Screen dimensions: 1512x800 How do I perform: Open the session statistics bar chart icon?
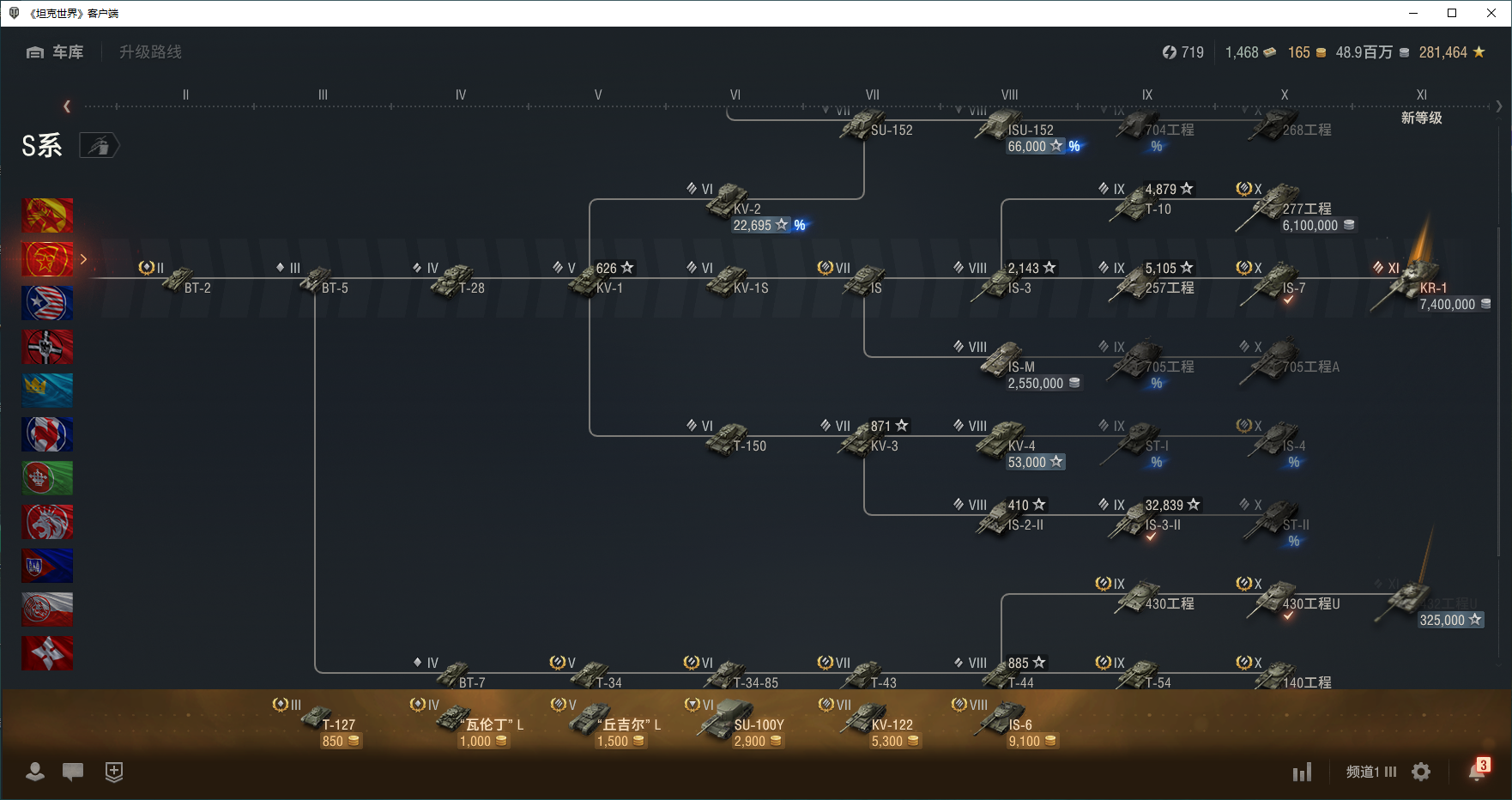[x=1302, y=772]
